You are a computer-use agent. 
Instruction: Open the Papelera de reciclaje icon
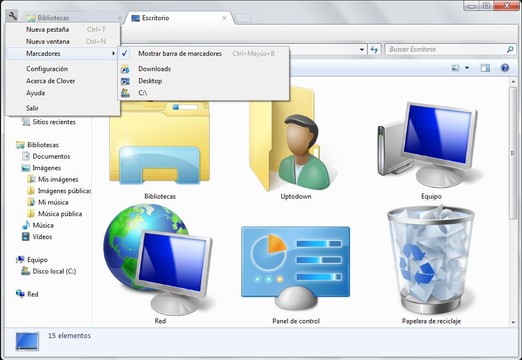click(x=431, y=260)
